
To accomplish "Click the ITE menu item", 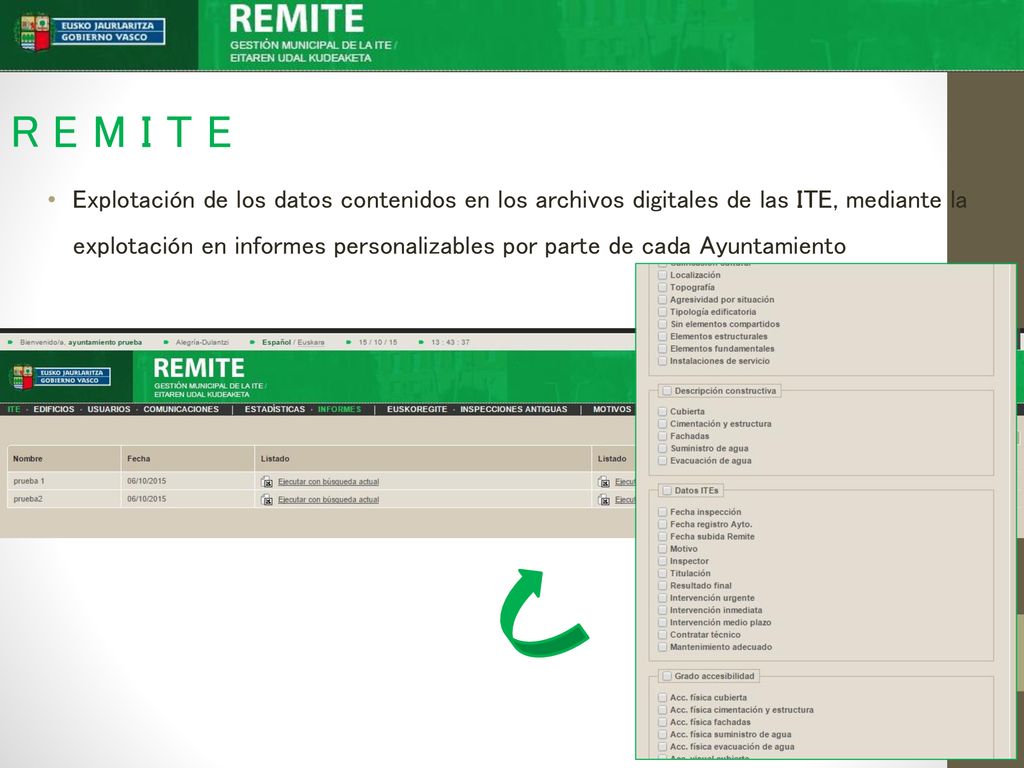I will [14, 409].
